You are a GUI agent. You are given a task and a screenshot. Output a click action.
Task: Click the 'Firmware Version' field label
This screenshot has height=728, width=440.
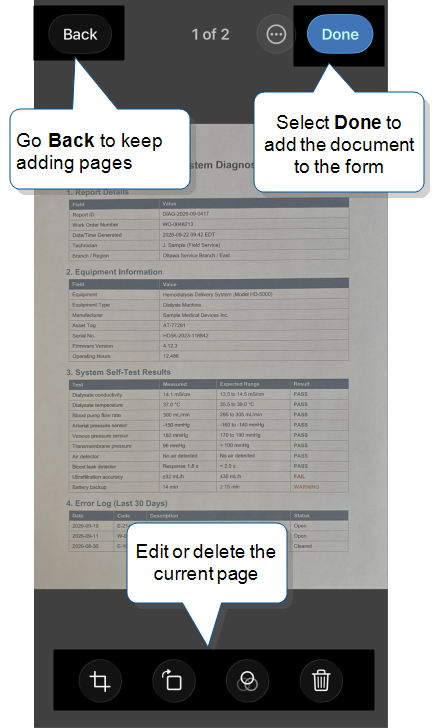(x=92, y=346)
